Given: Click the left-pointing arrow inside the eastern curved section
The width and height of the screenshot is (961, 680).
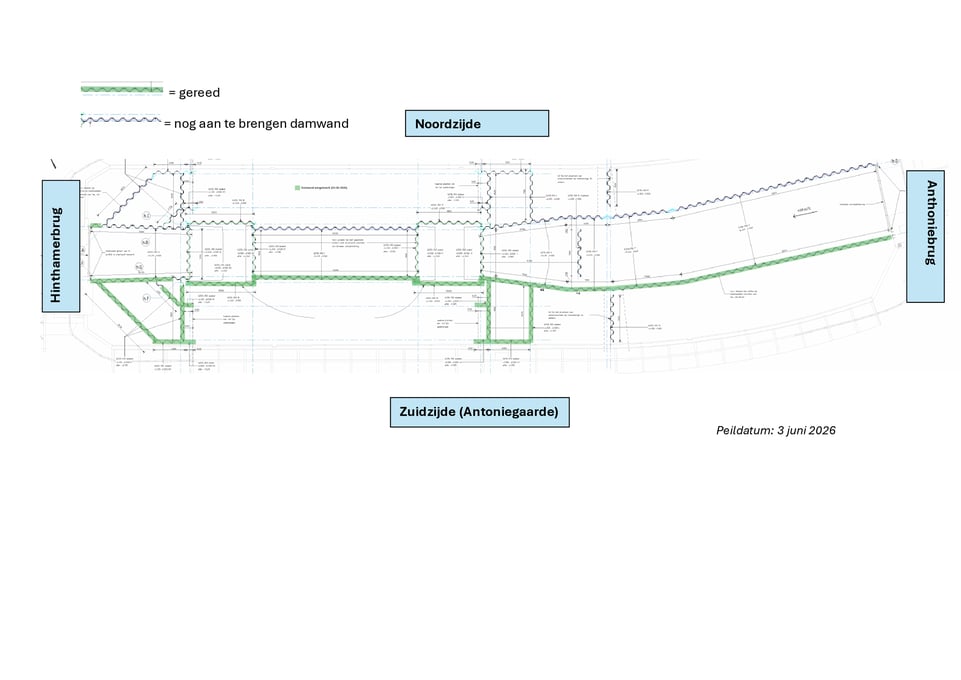Looking at the screenshot, I should (x=804, y=214).
